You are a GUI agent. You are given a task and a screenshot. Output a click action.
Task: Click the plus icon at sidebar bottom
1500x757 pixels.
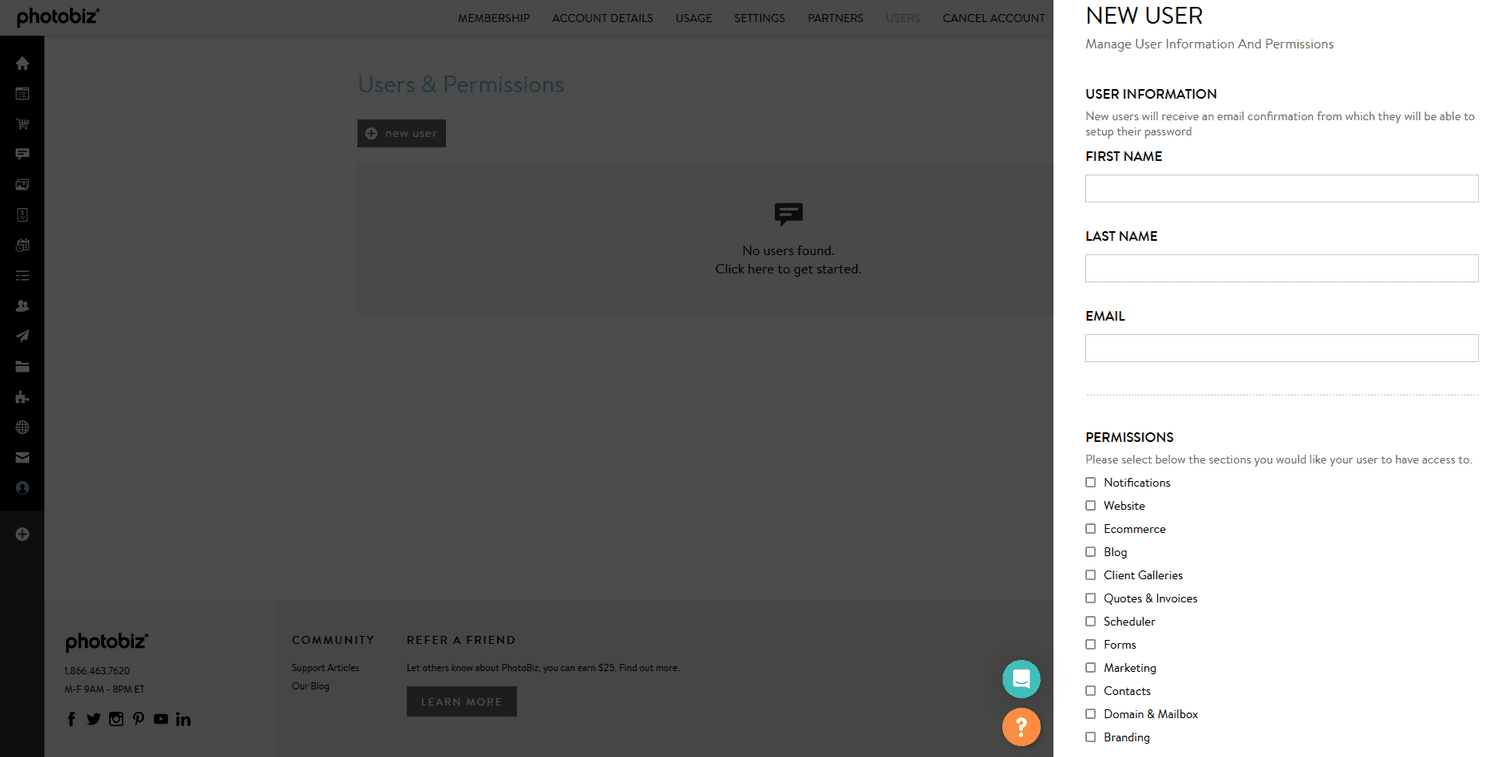coord(22,534)
